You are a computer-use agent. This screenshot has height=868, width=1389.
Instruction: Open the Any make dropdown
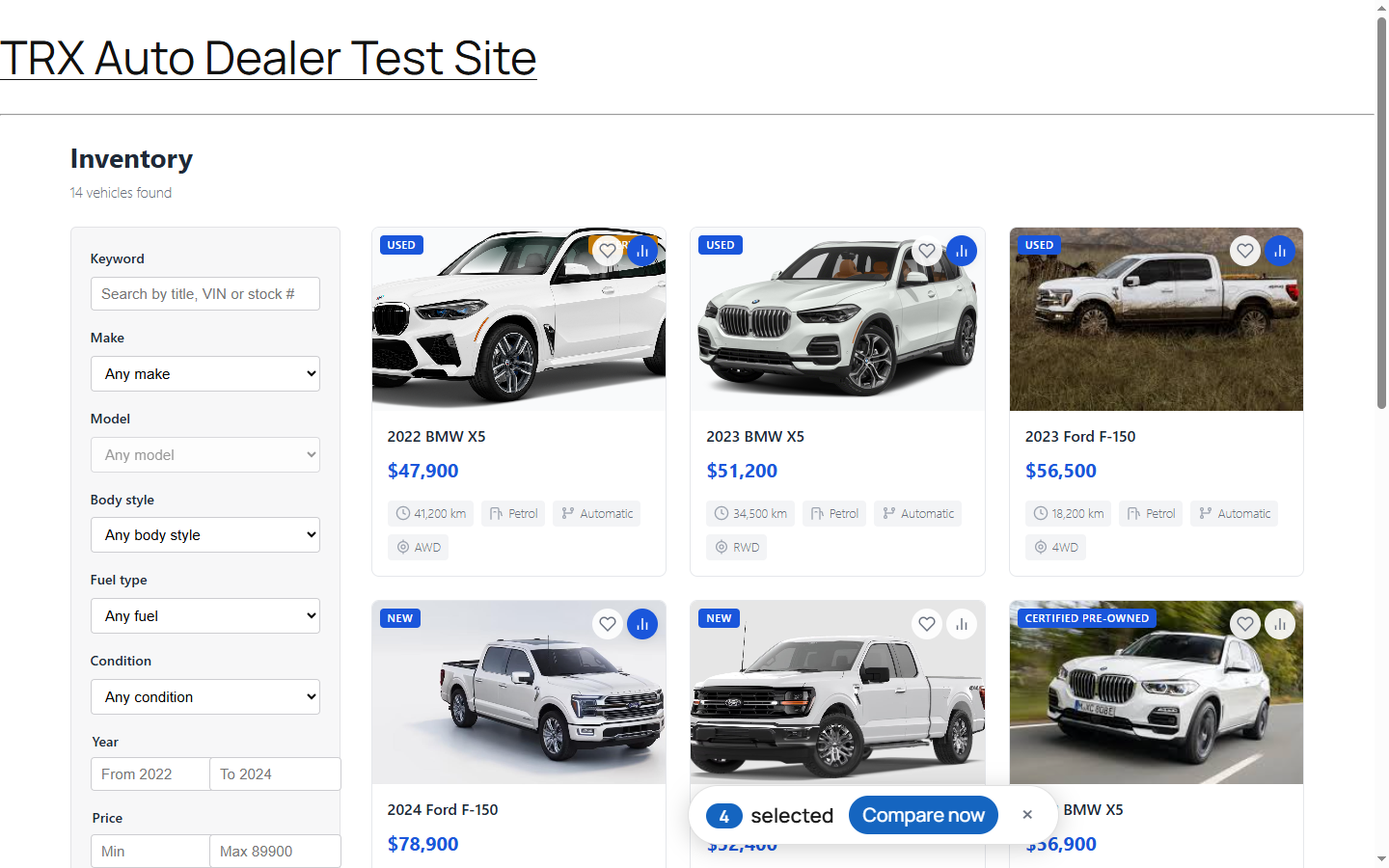click(x=205, y=374)
